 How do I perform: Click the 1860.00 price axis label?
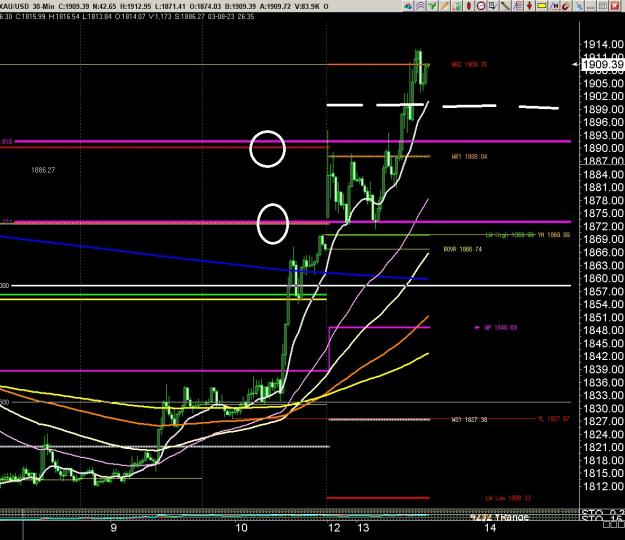(603, 278)
